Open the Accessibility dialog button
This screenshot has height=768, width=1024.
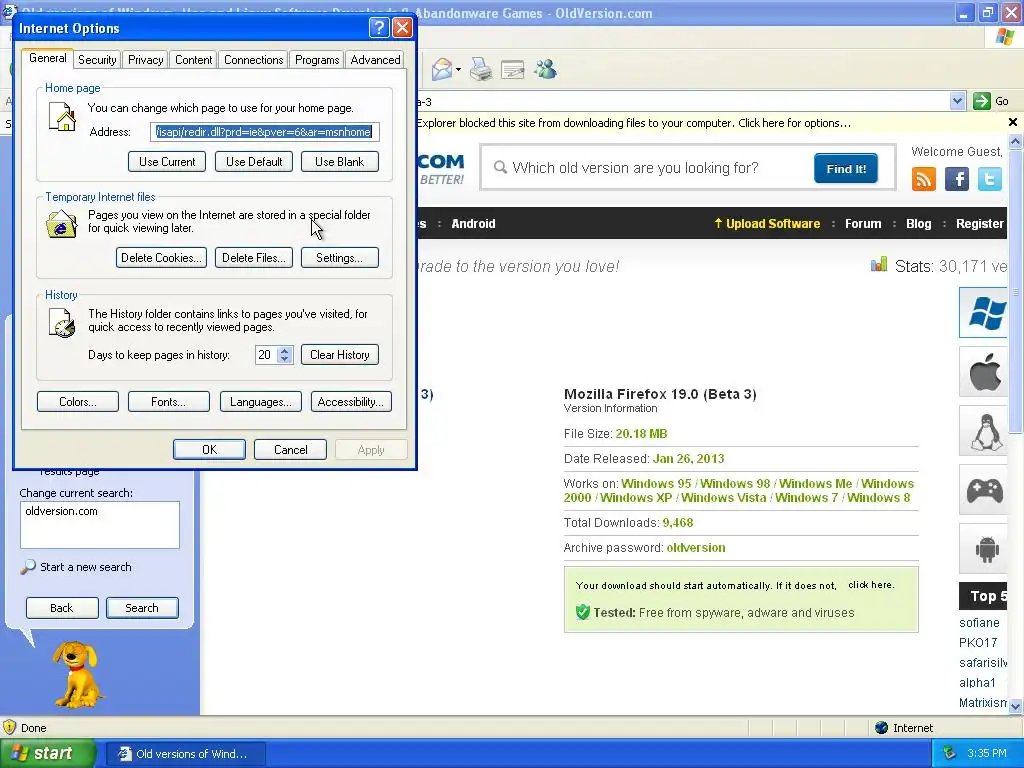point(351,402)
